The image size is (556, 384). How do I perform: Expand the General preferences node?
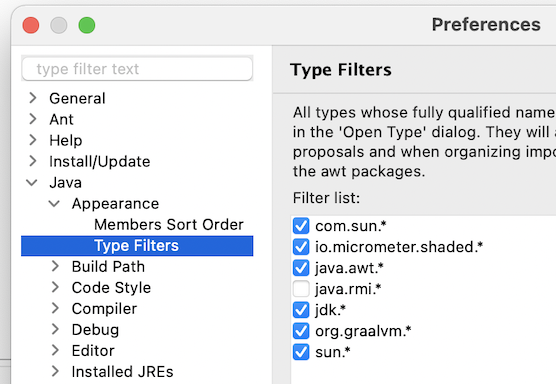(x=33, y=98)
